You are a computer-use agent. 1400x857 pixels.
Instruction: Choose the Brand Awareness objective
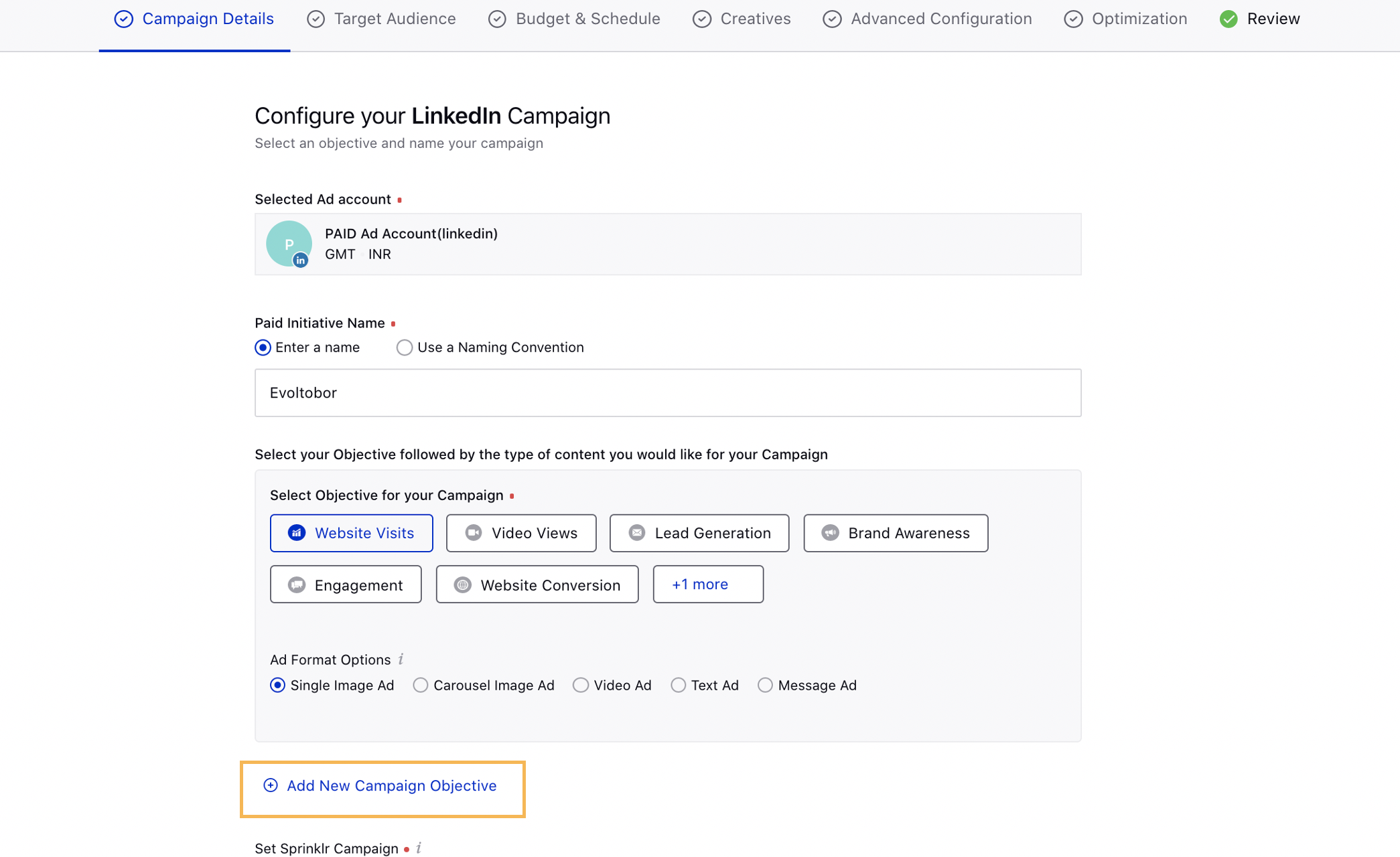click(x=896, y=533)
